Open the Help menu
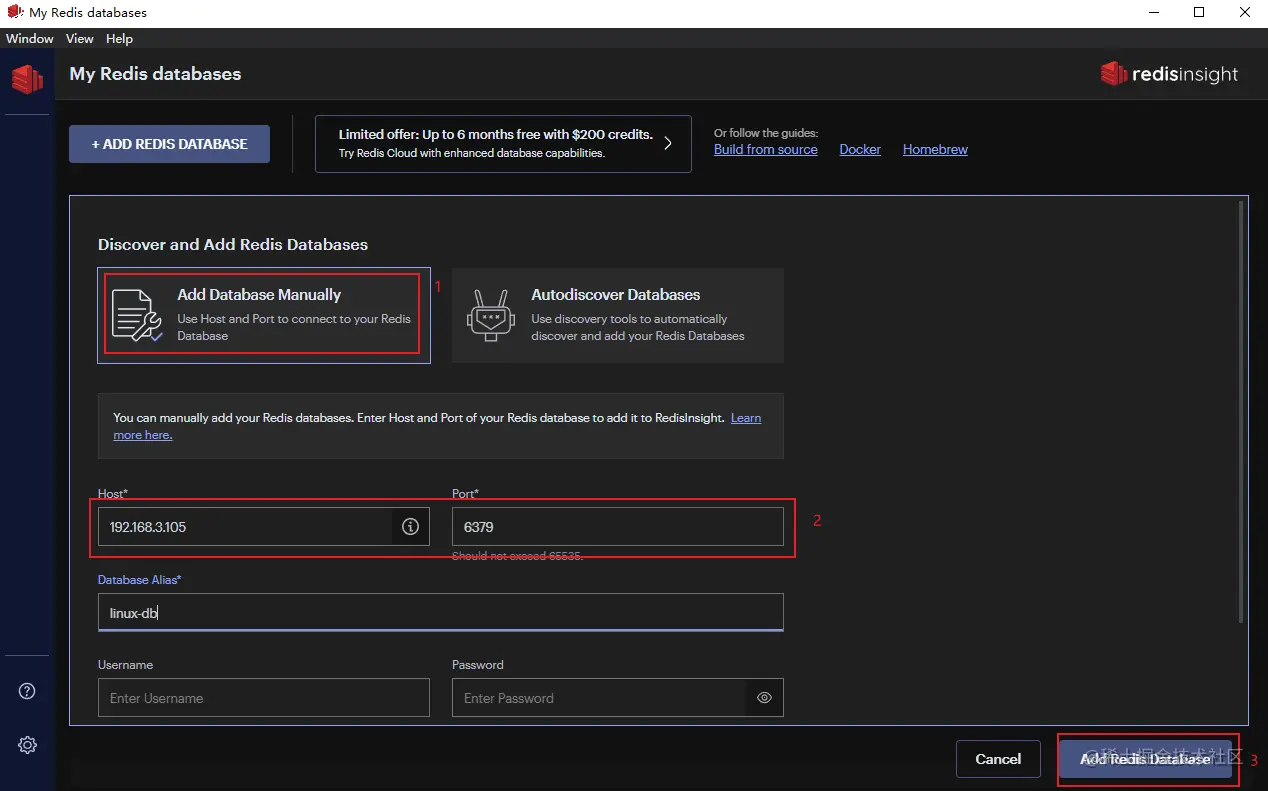The height and width of the screenshot is (791, 1268). click(x=119, y=39)
